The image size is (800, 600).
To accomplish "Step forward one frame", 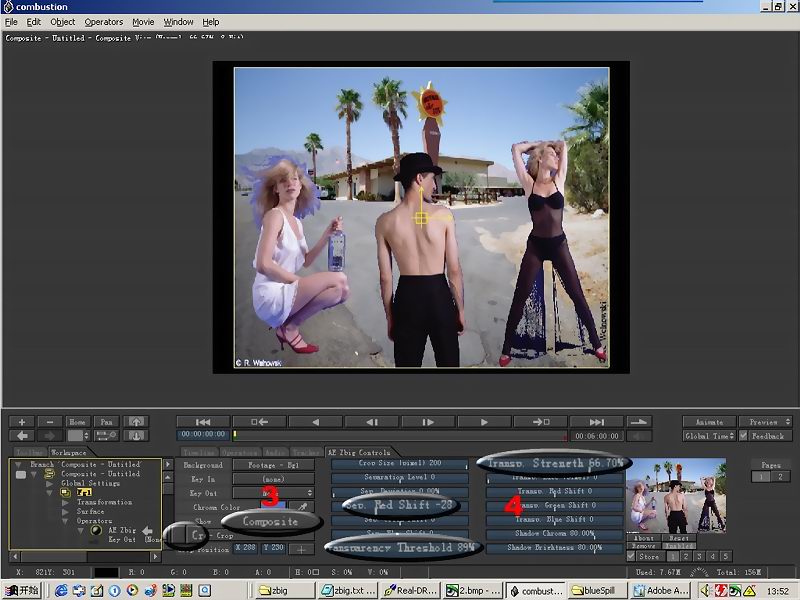I will coord(428,422).
